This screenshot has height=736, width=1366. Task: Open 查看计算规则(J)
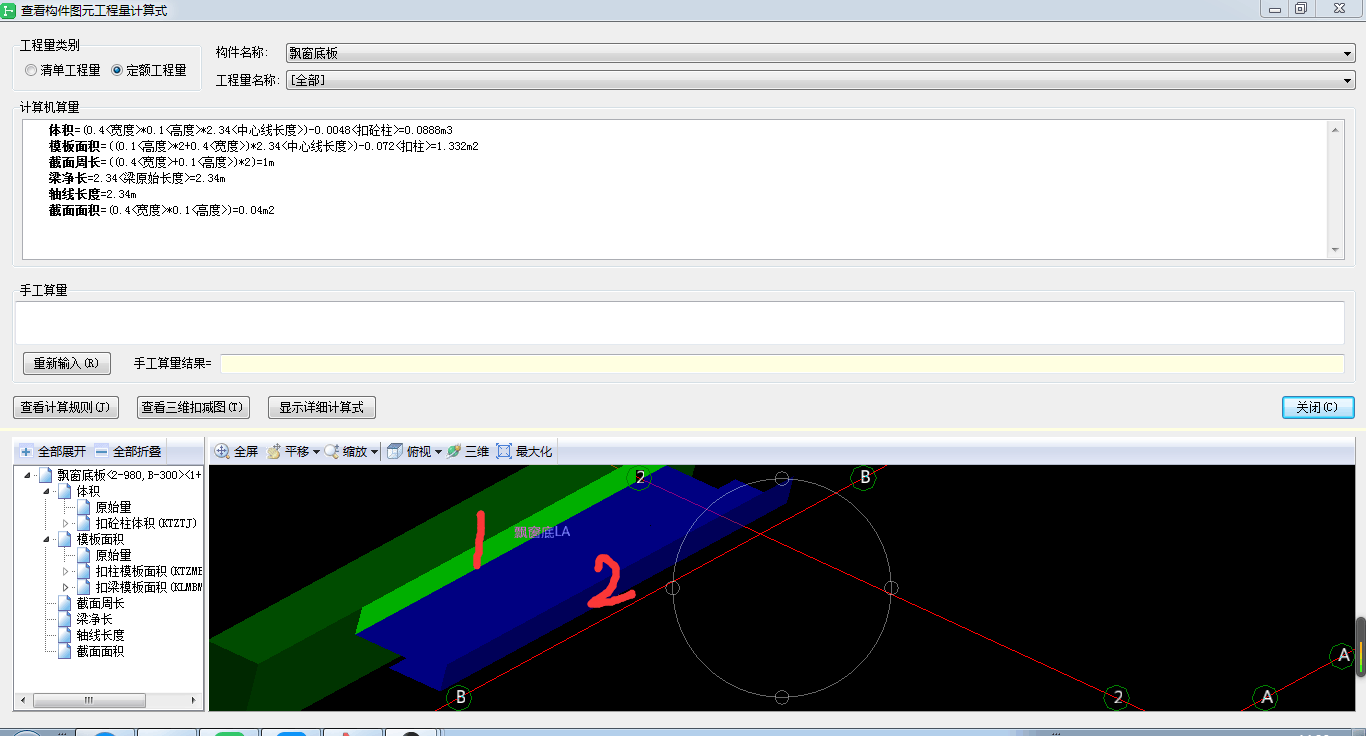[x=66, y=407]
